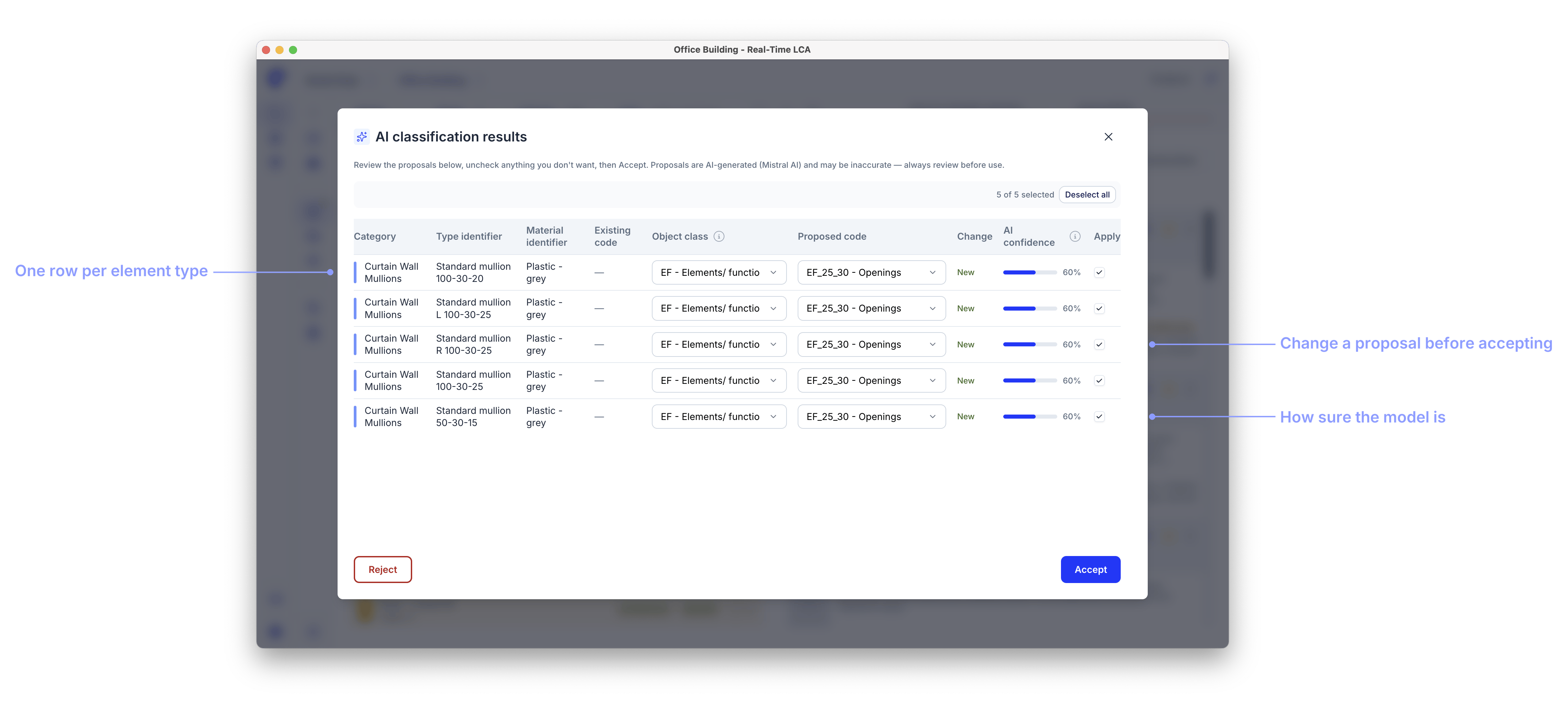Open the Object class info icon
The image size is (1568, 713).
click(x=719, y=236)
